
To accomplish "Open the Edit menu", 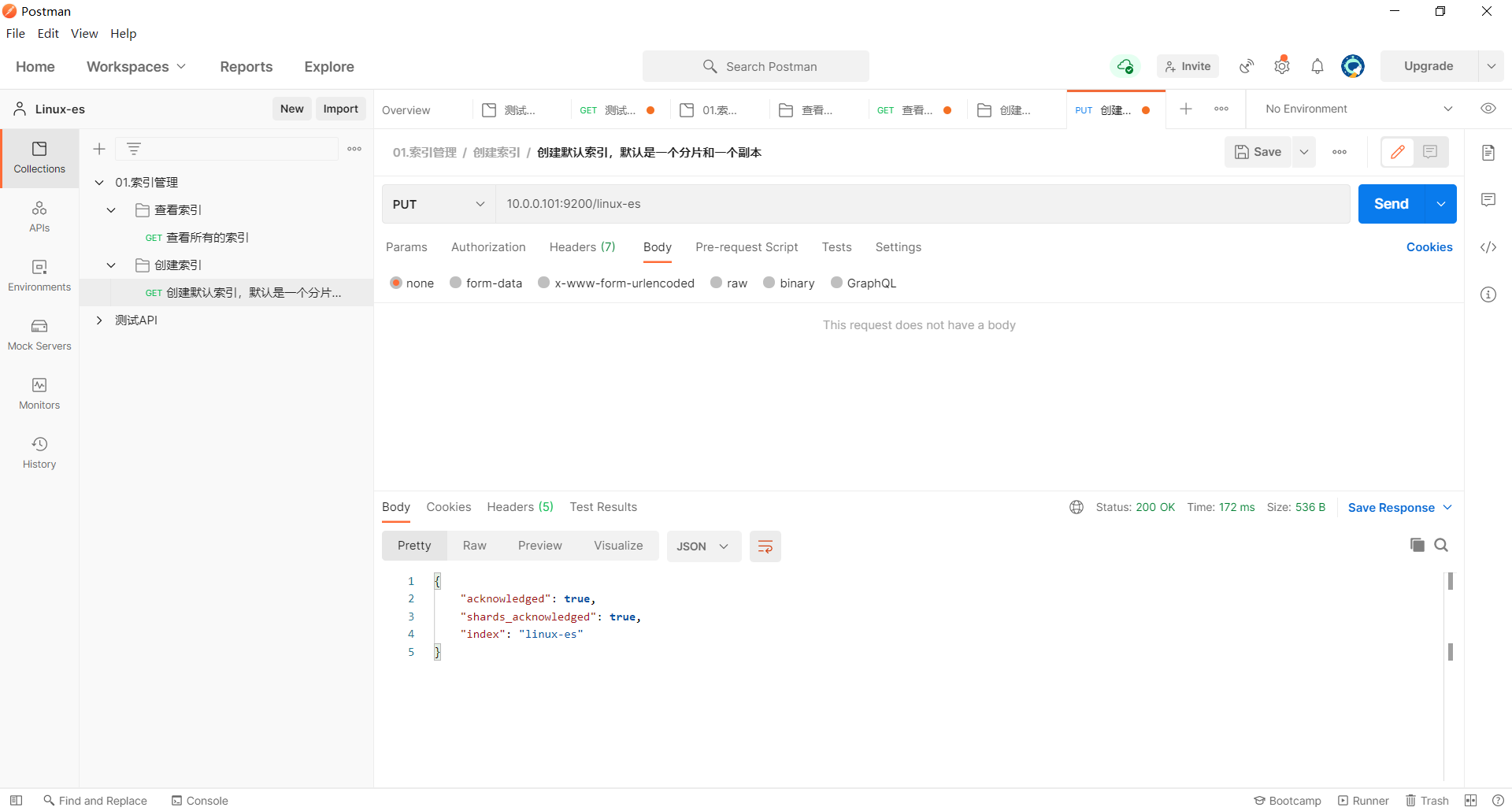I will coord(48,33).
